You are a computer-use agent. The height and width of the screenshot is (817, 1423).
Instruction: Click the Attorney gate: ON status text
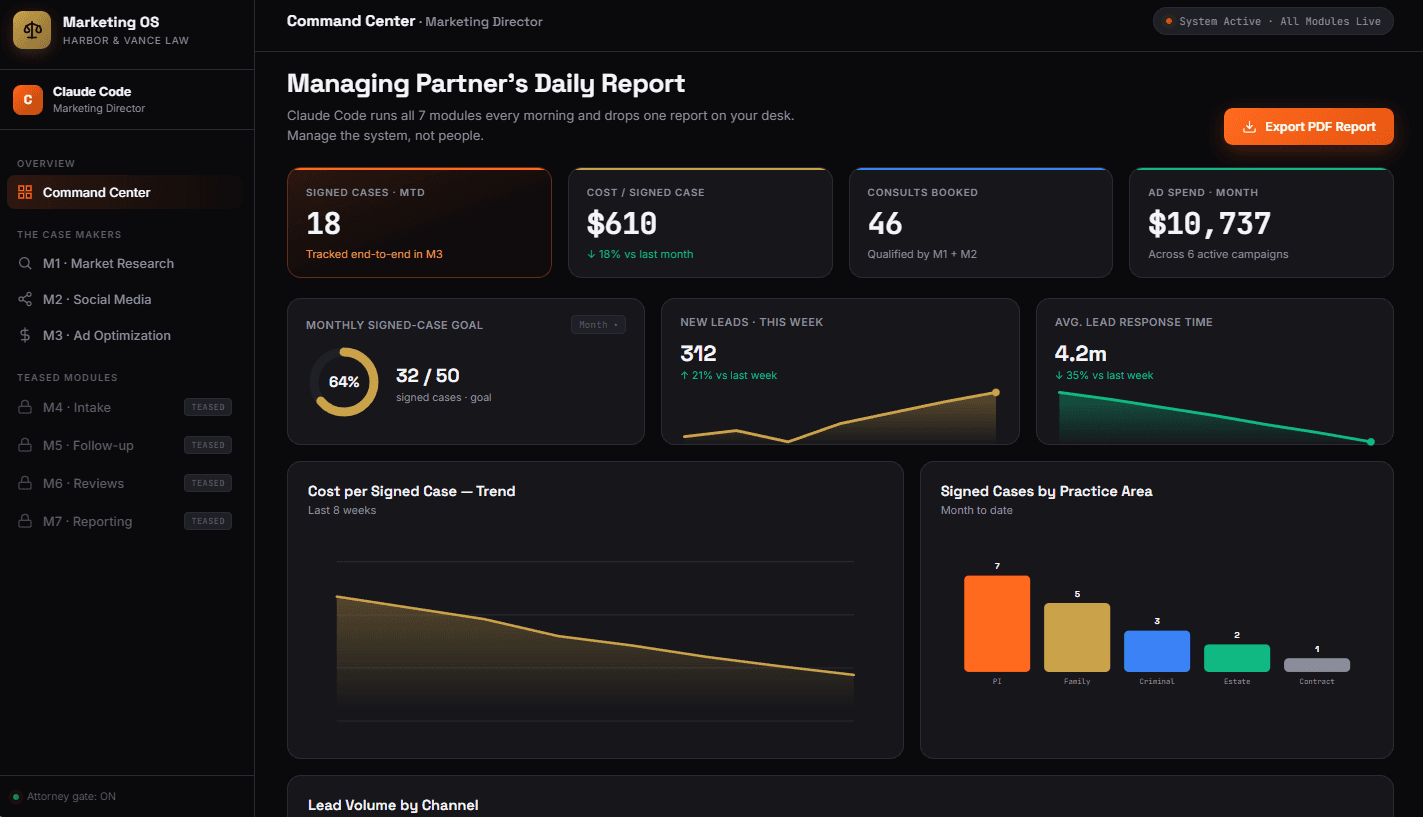point(71,797)
